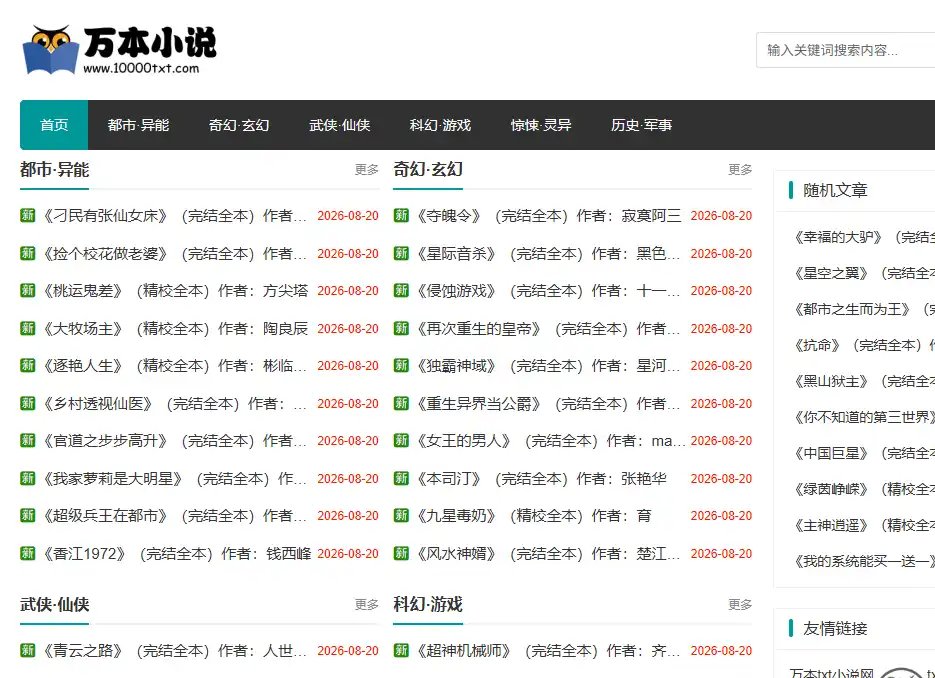This screenshot has width=935, height=678.
Task: Click the green 新 icon beside 《再次重生的皇帝》
Action: pyautogui.click(x=401, y=328)
